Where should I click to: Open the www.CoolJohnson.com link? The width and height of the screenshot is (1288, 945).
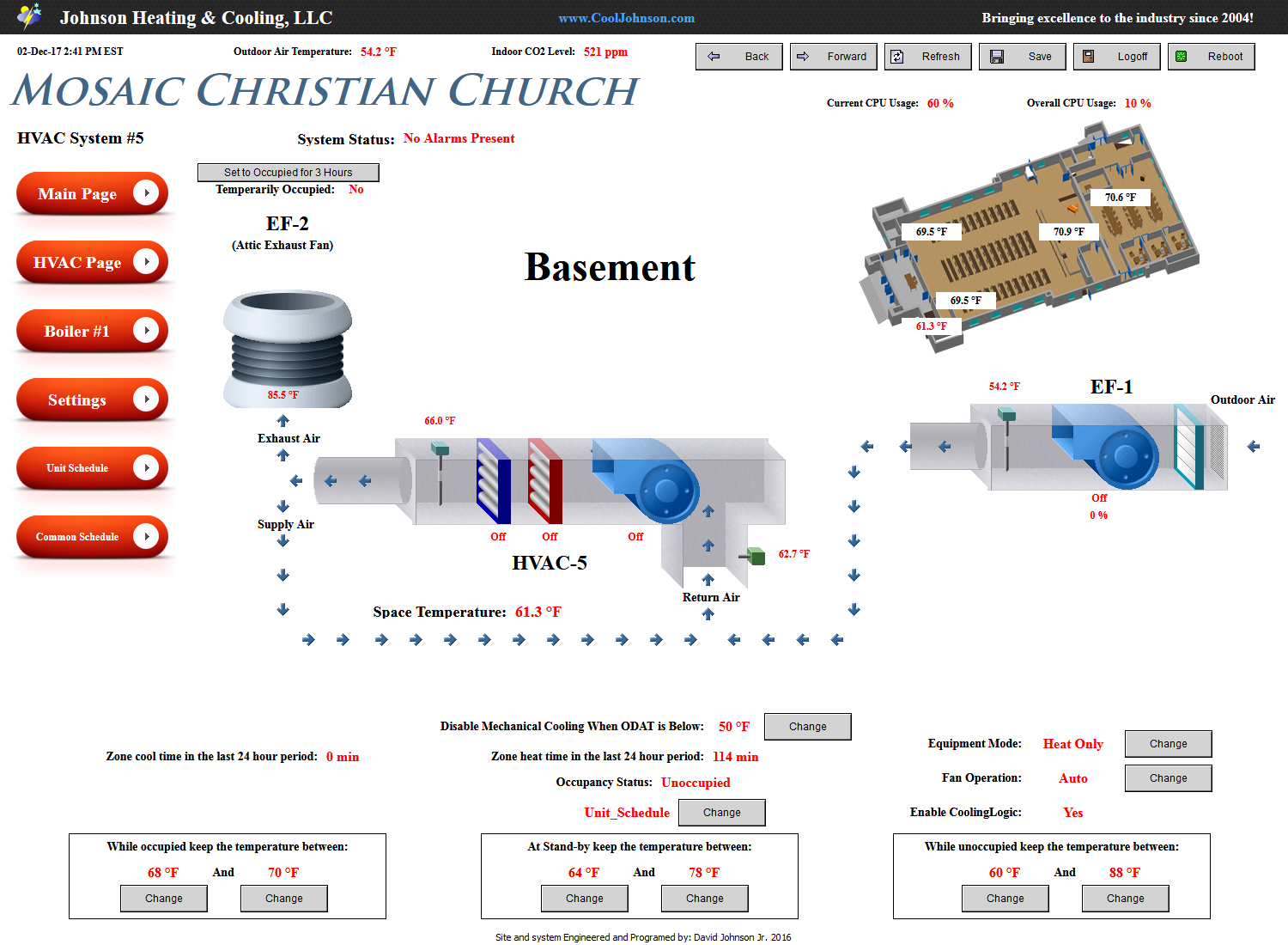(626, 18)
